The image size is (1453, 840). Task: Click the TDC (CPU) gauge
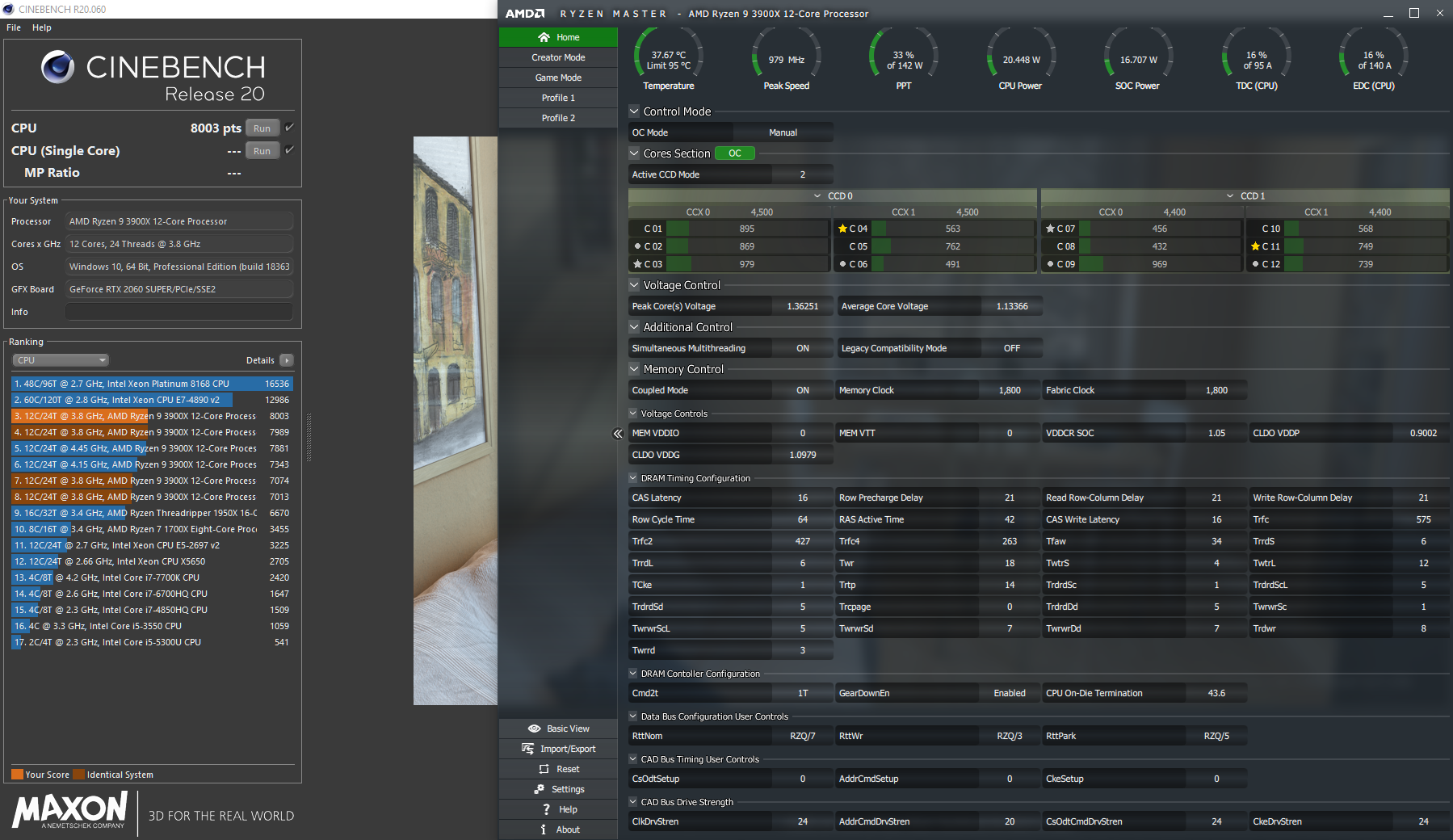(x=1256, y=59)
